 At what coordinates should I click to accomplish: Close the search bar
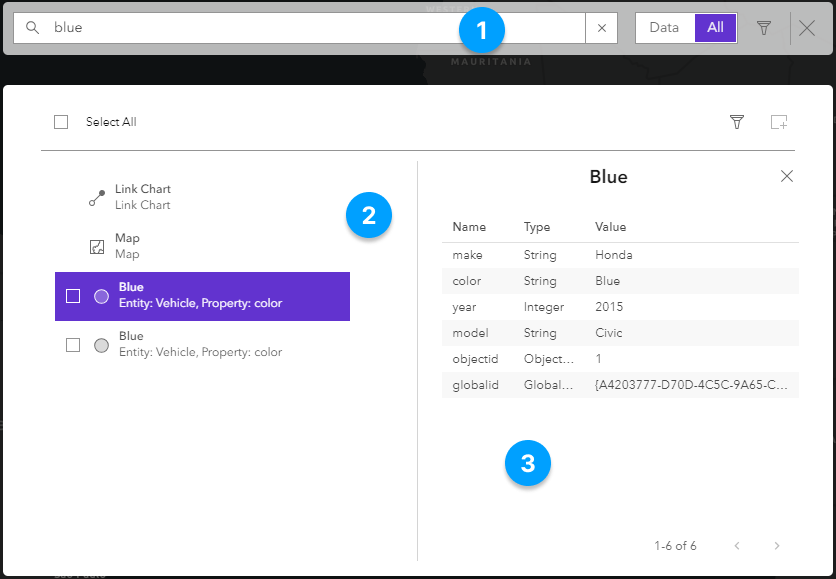click(807, 28)
